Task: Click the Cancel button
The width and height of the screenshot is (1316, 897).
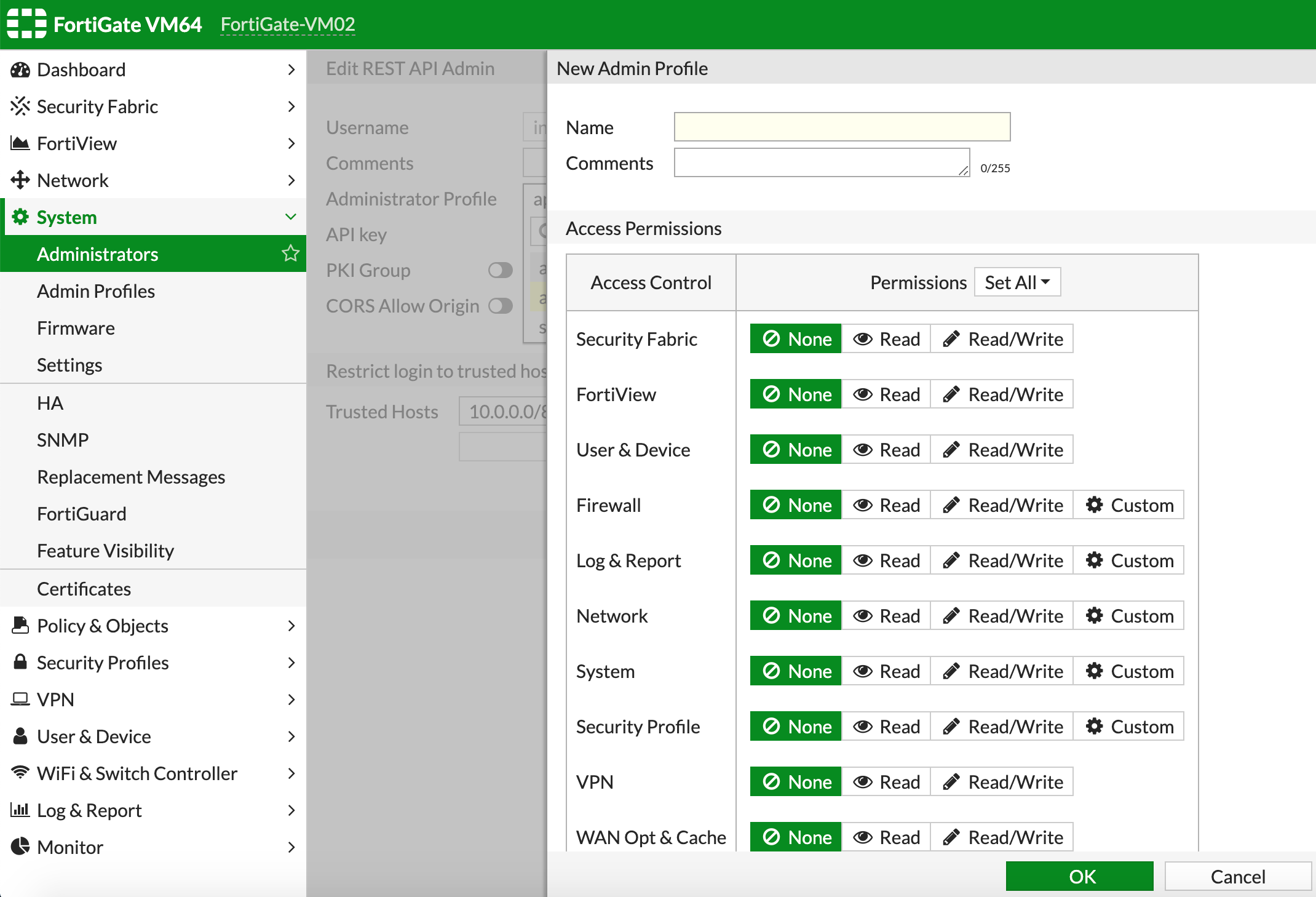Action: point(1237,876)
